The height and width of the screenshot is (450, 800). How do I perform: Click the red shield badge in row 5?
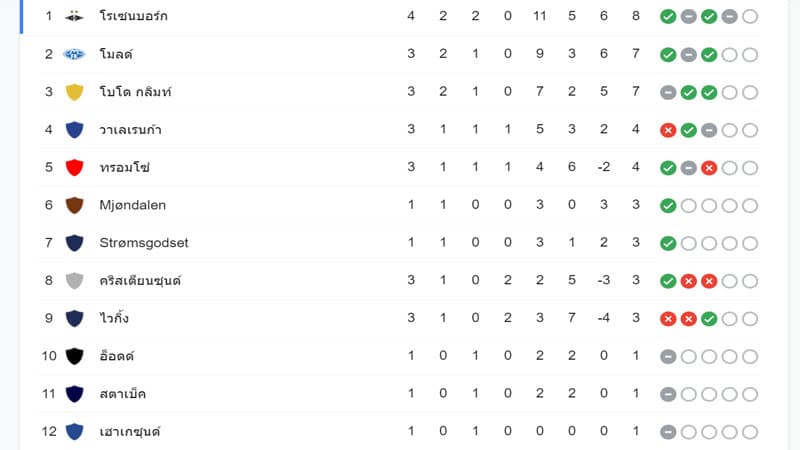click(x=74, y=167)
